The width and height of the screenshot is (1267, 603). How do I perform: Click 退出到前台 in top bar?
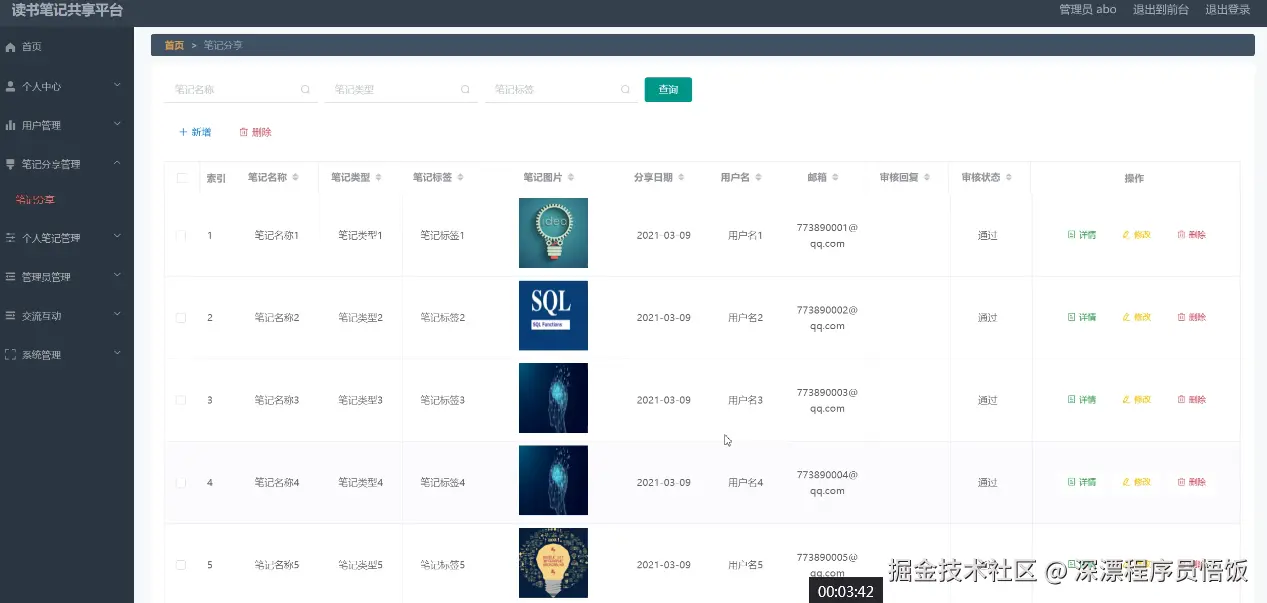click(x=1161, y=9)
